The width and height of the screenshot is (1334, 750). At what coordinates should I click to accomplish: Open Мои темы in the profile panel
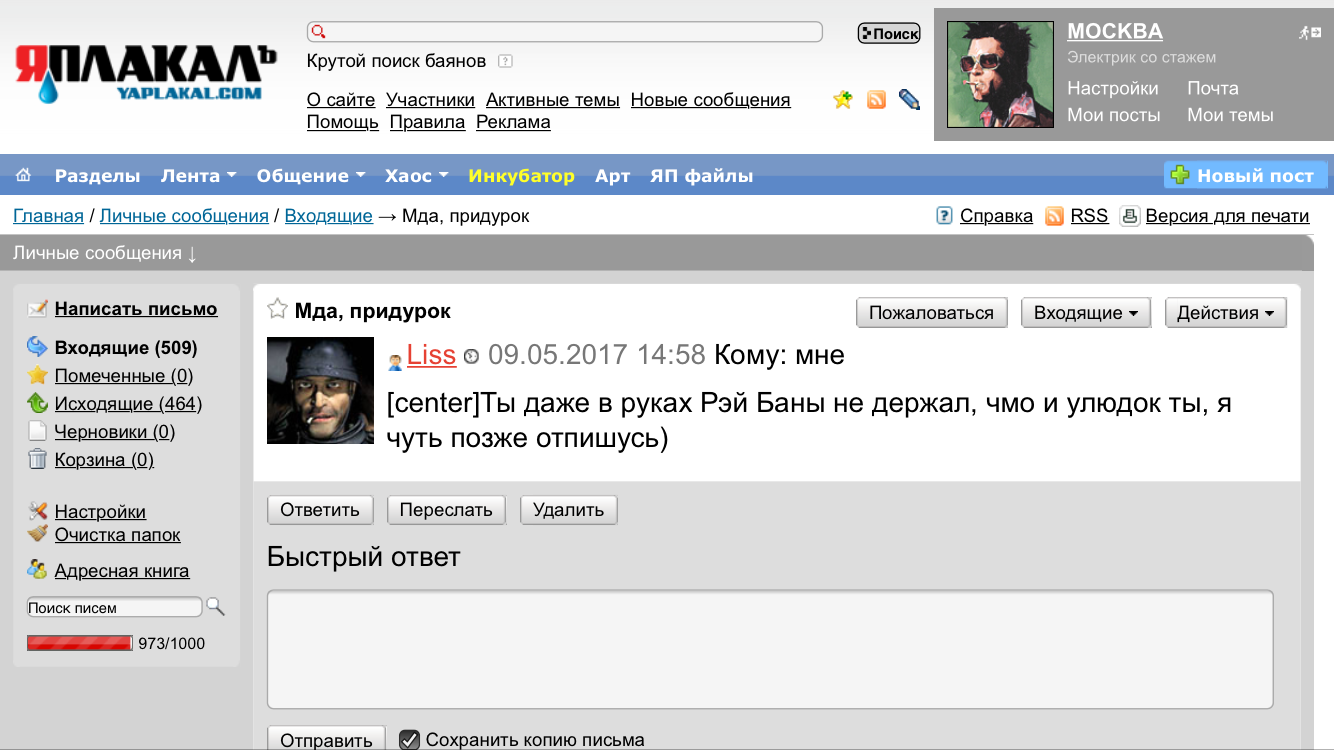pos(1230,115)
